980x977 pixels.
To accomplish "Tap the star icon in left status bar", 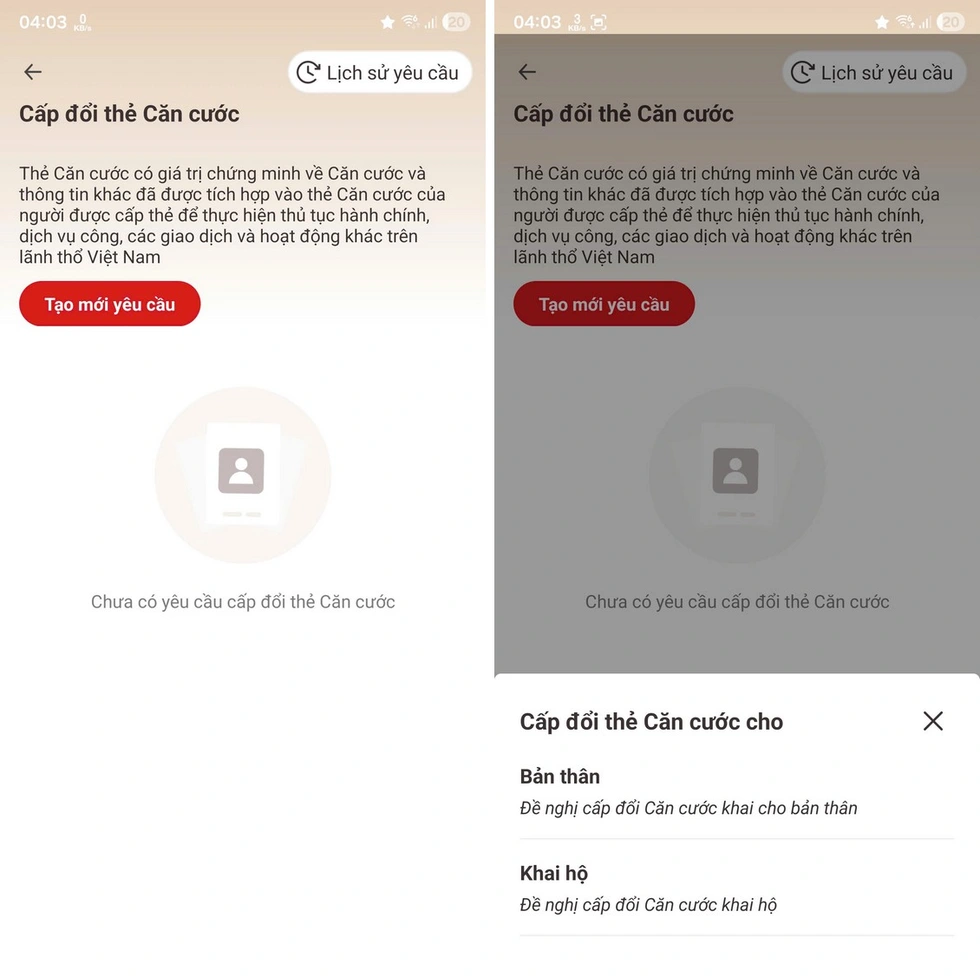I will click(388, 23).
